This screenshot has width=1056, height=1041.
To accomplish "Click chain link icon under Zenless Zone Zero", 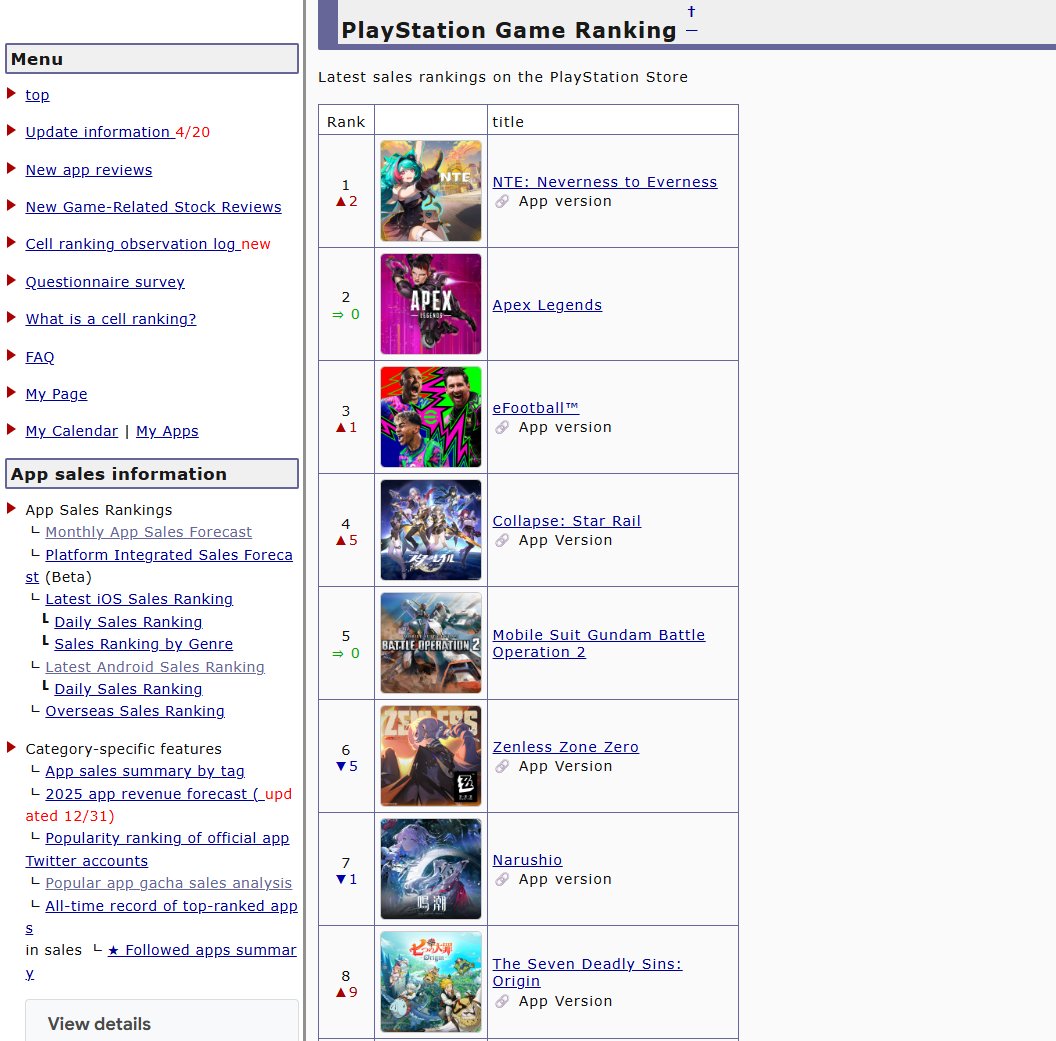I will [x=502, y=767].
